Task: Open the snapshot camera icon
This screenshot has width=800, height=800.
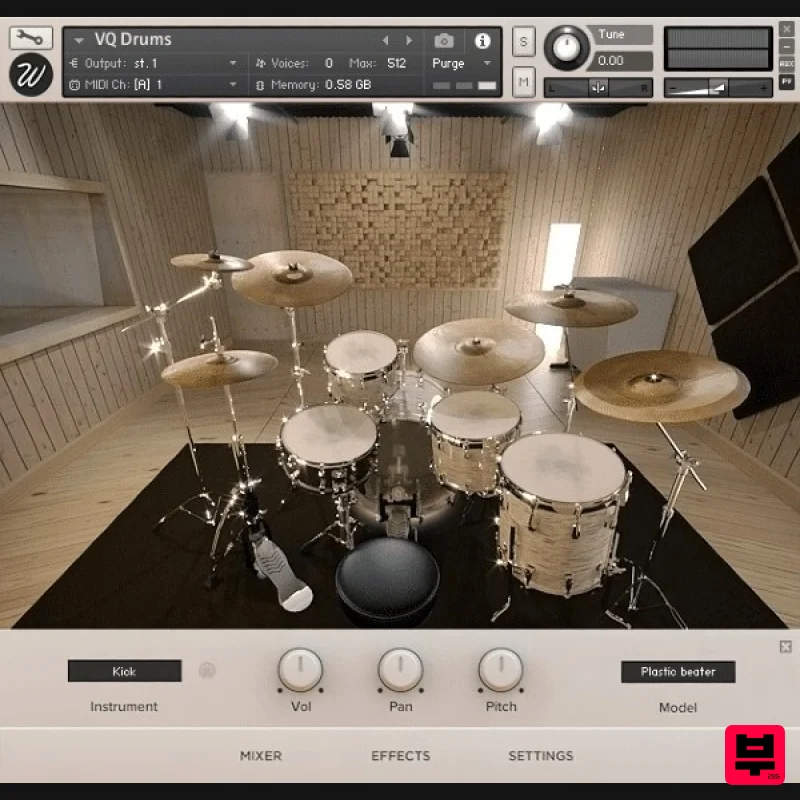Action: point(443,42)
